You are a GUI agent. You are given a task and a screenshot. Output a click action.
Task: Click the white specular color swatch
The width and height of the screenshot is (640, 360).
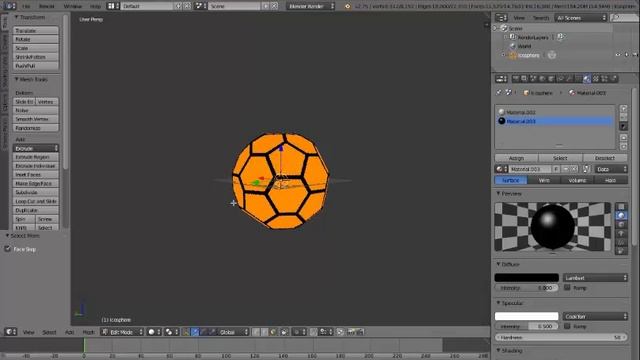[527, 316]
